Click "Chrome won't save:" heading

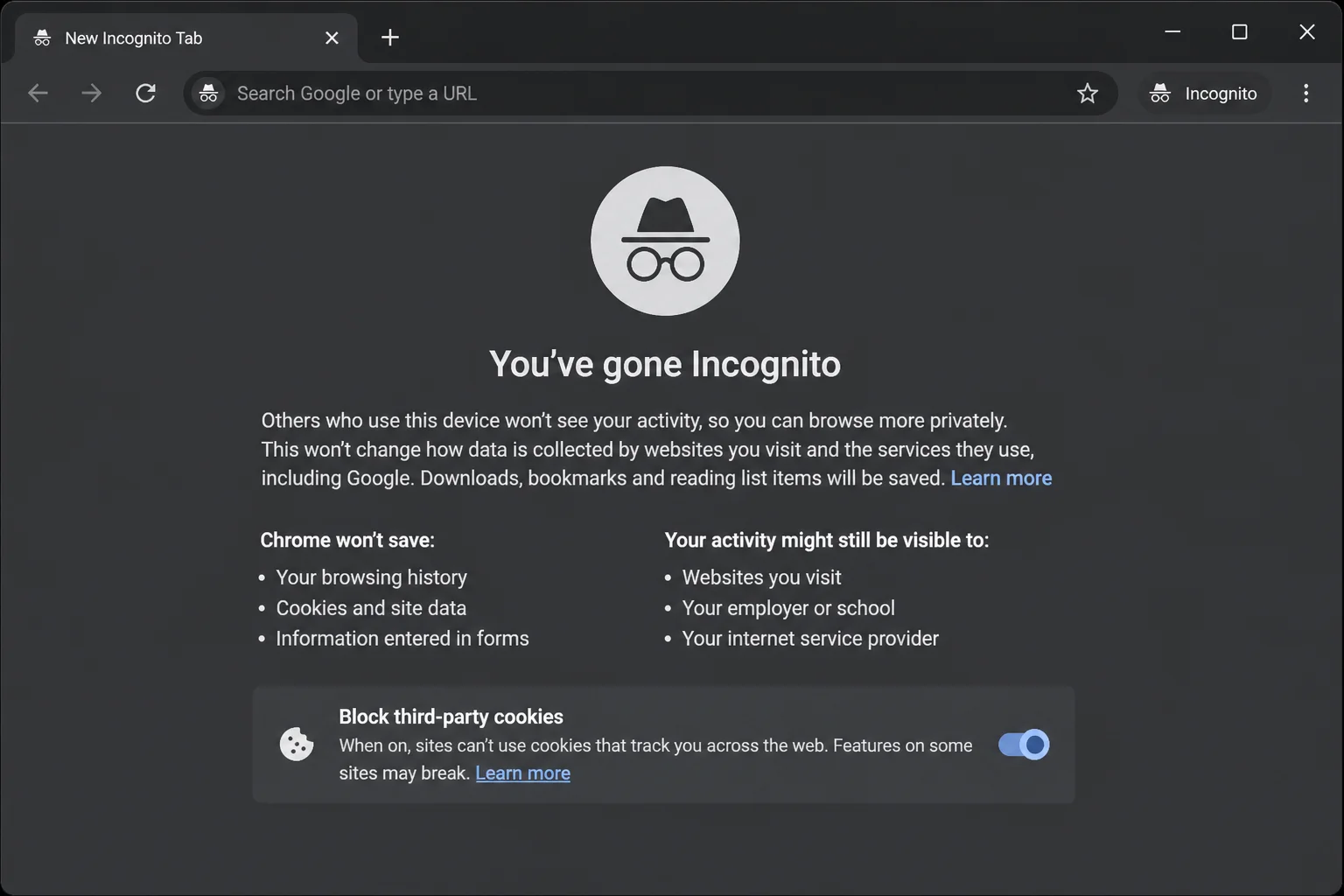[x=347, y=540]
